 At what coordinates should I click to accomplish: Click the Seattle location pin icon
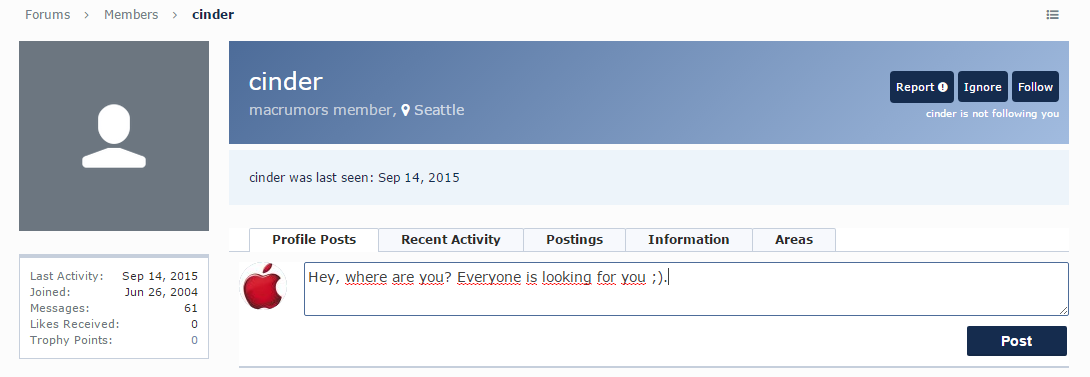[406, 111]
